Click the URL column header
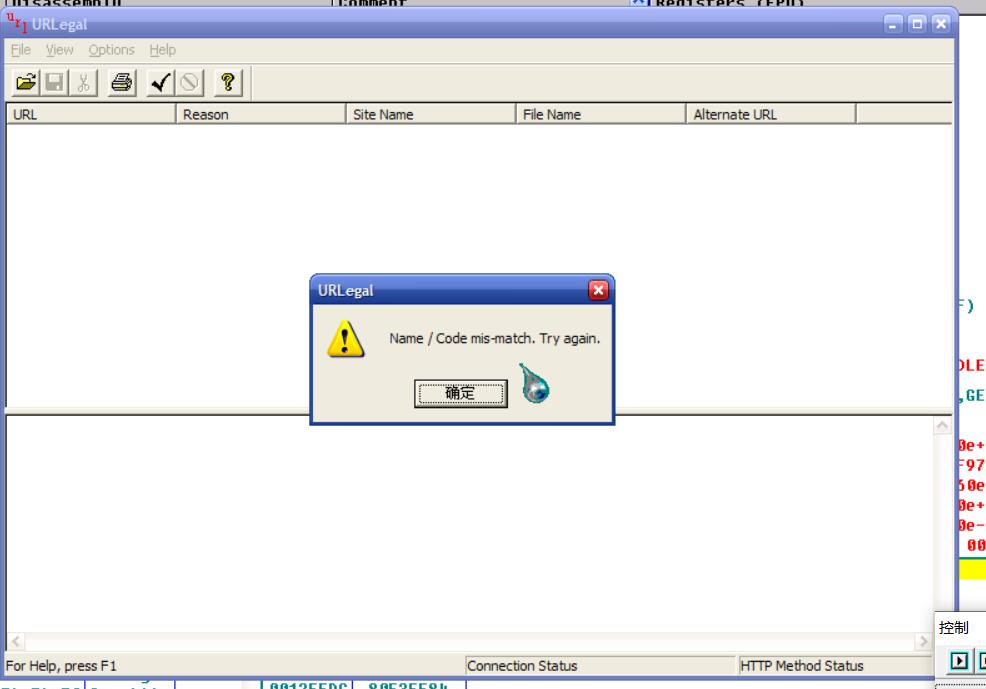 [90, 114]
